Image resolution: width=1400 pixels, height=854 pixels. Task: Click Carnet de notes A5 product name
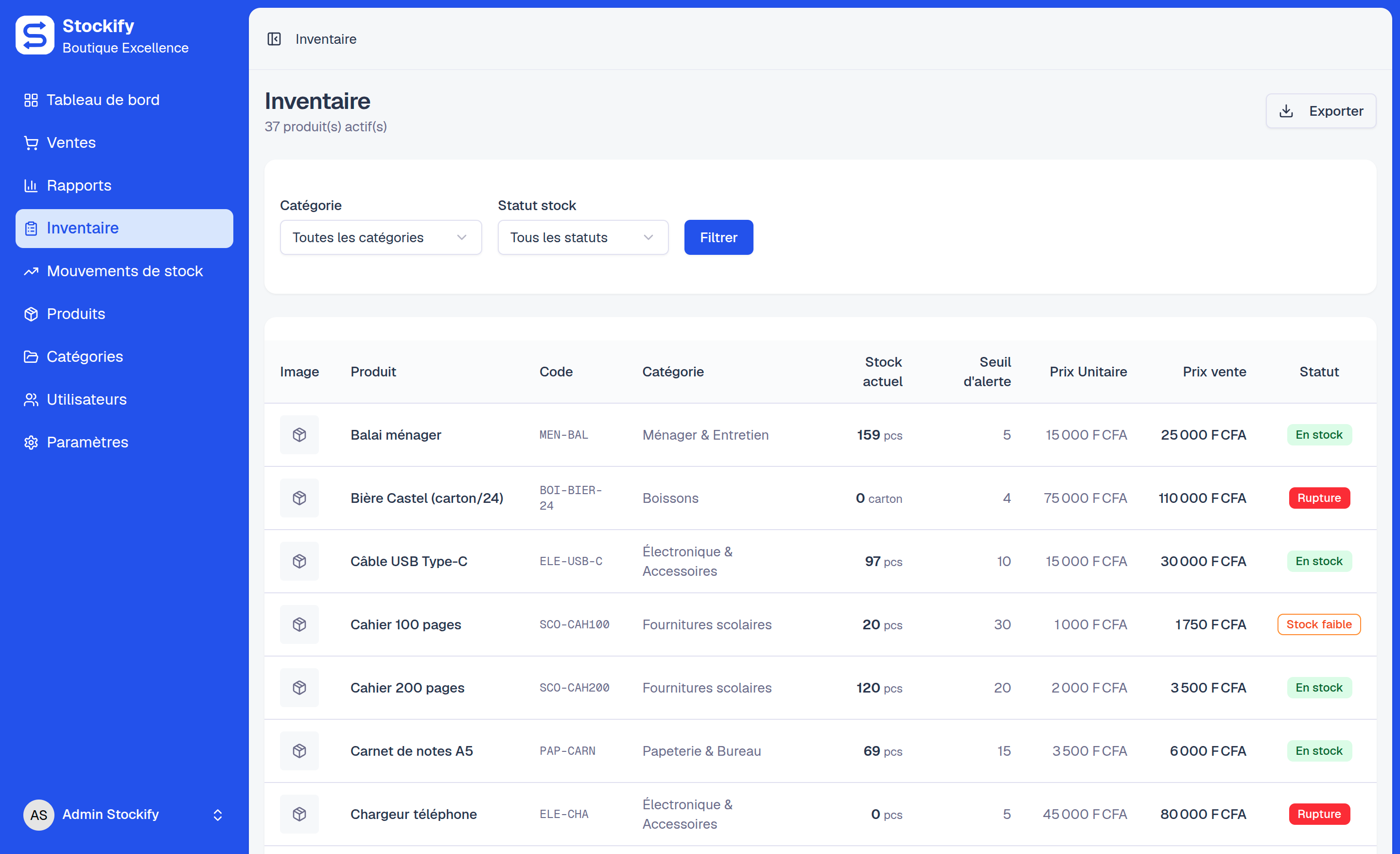[411, 750]
